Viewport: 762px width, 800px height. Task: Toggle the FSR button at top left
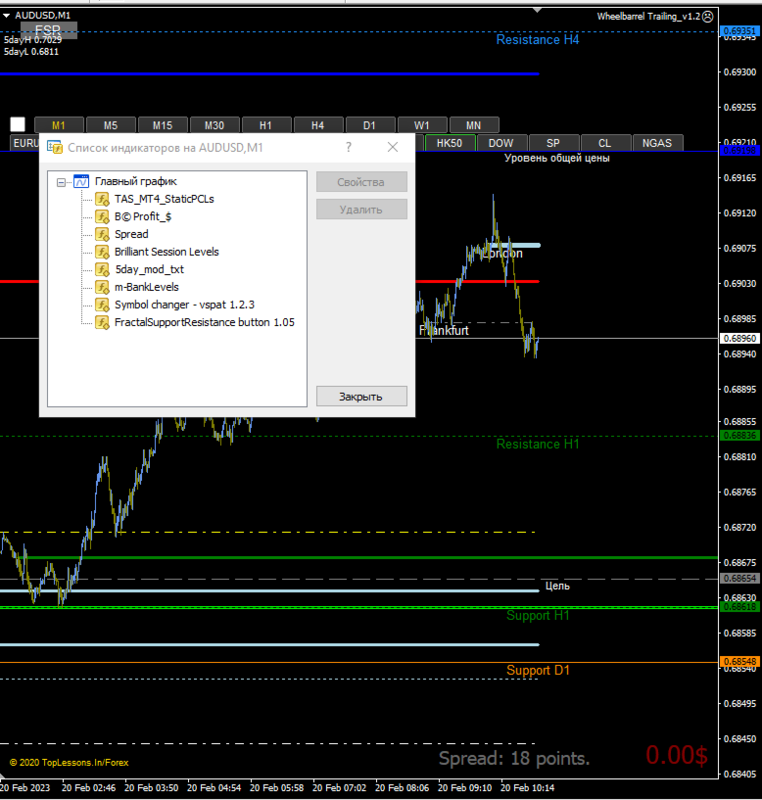pyautogui.click(x=48, y=30)
